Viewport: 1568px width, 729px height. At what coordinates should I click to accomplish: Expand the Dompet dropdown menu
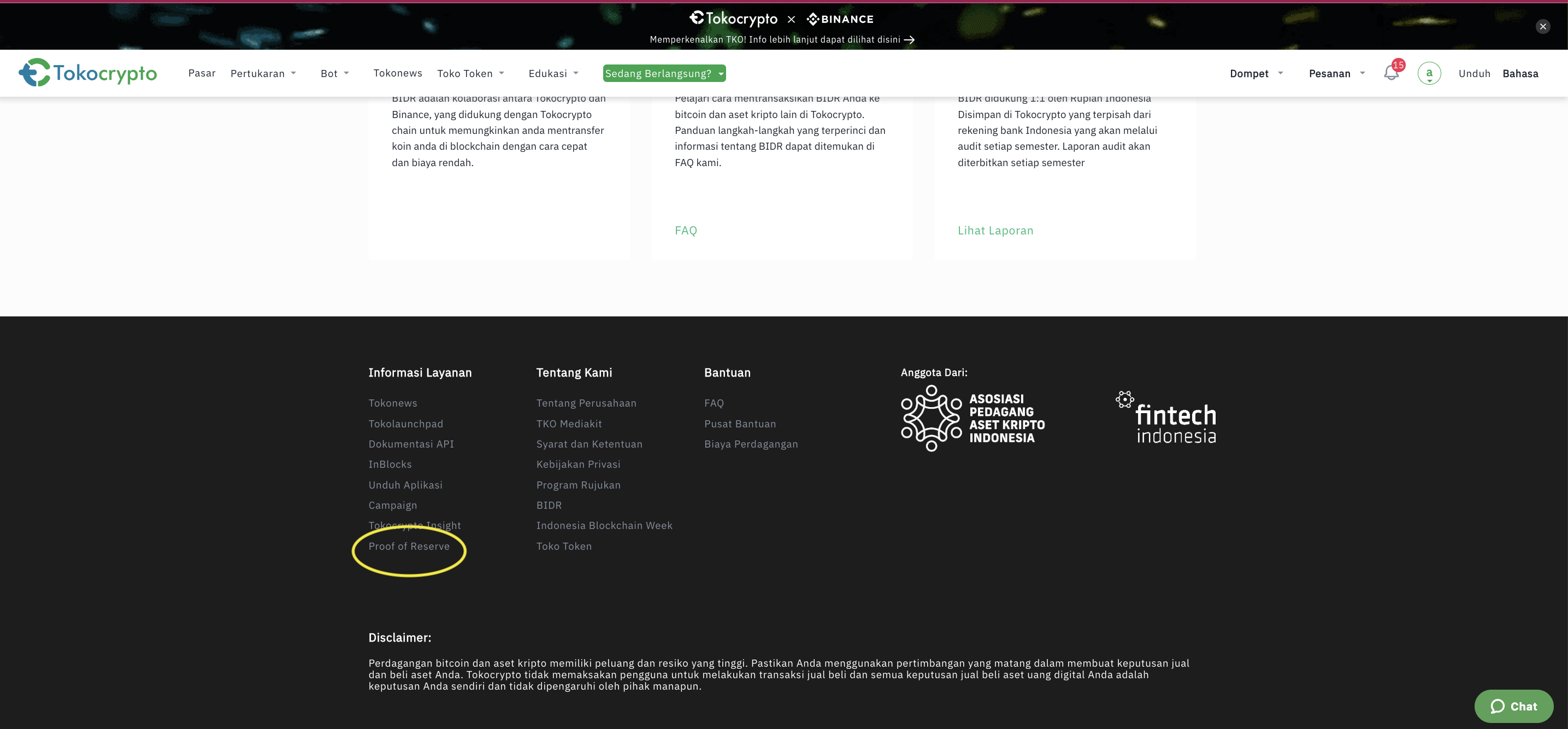pos(1257,74)
